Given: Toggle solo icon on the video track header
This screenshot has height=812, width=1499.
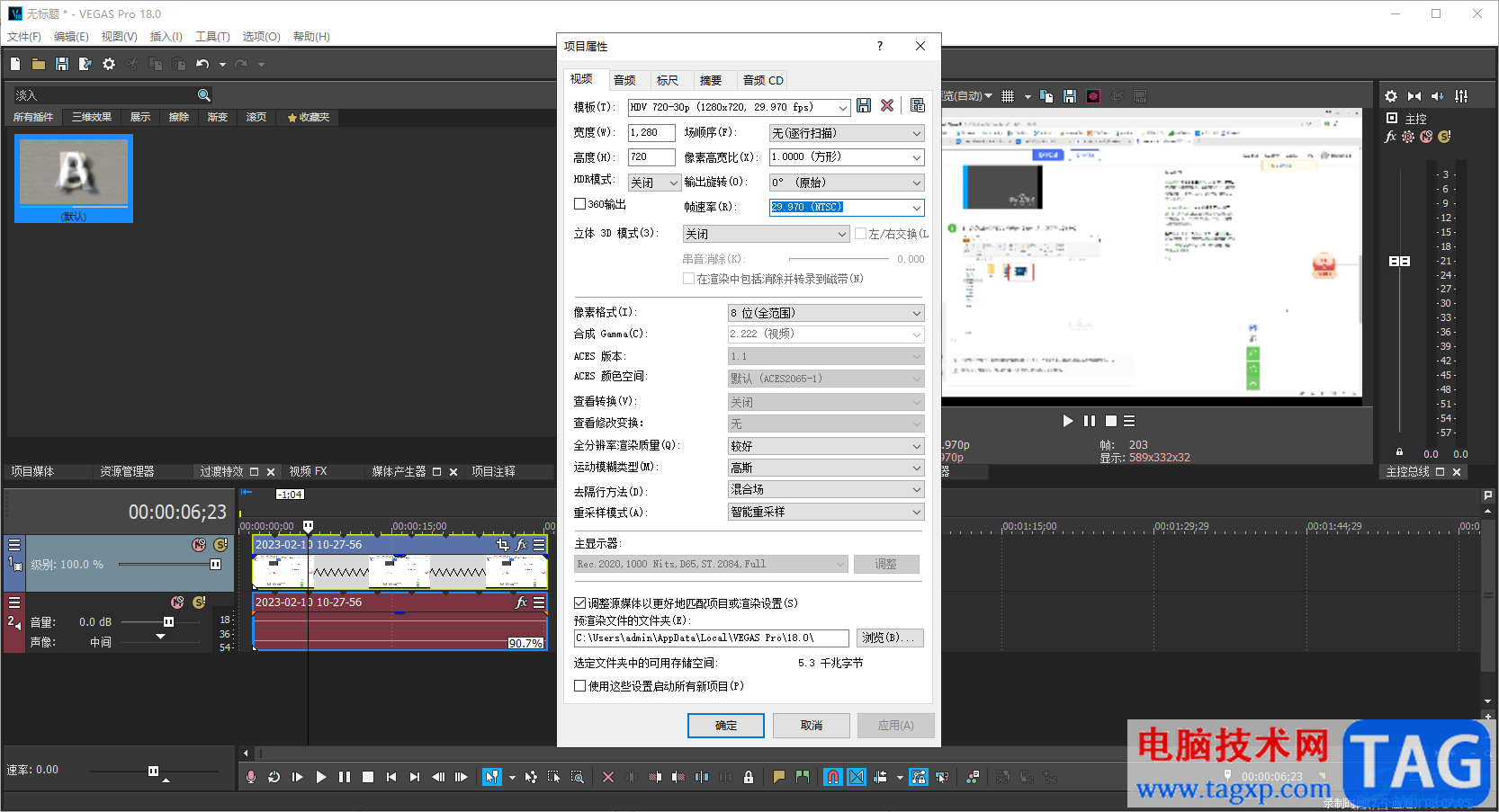Looking at the screenshot, I should pos(220,545).
